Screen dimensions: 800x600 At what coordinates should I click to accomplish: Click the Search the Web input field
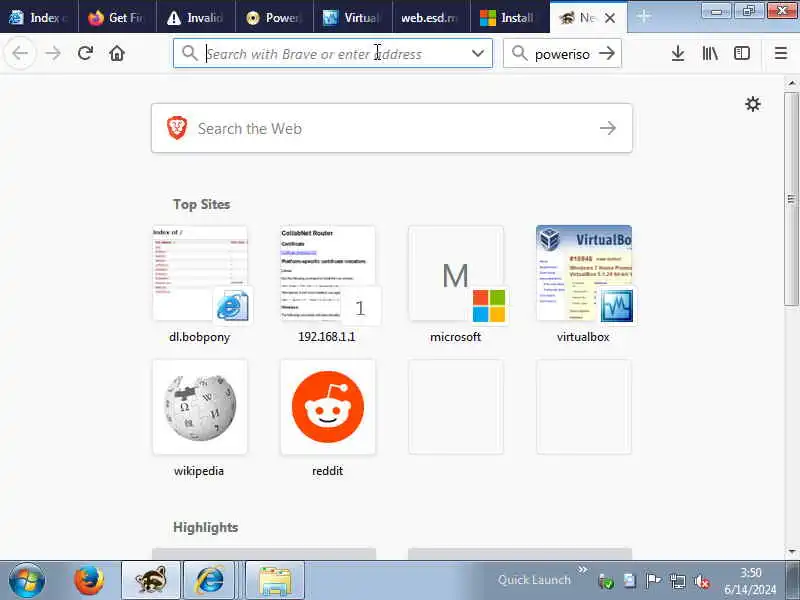pyautogui.click(x=392, y=128)
